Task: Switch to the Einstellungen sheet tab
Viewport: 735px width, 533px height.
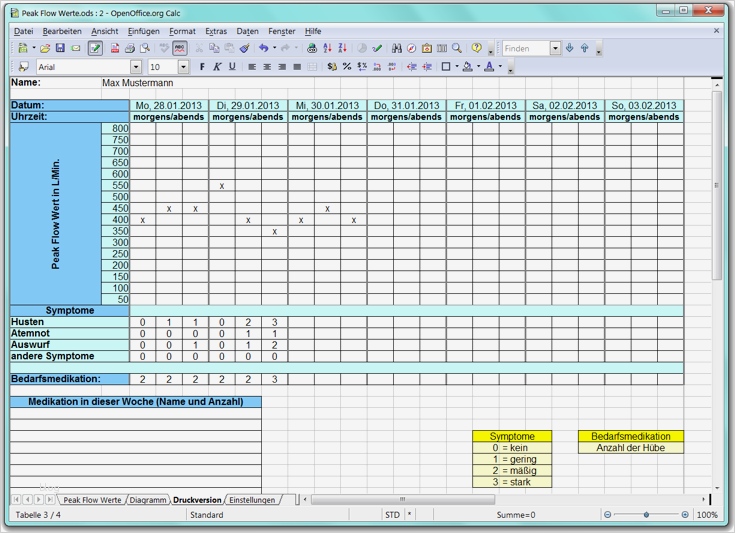Action: click(251, 499)
